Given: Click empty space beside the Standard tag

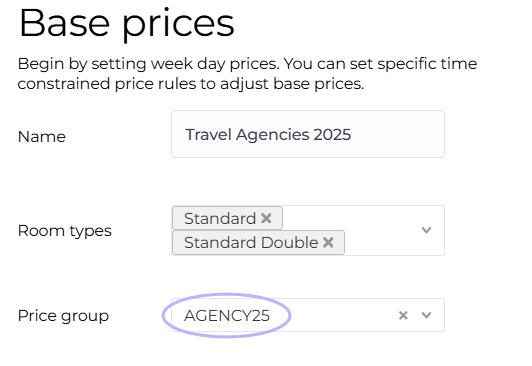Looking at the screenshot, I should click(349, 218).
